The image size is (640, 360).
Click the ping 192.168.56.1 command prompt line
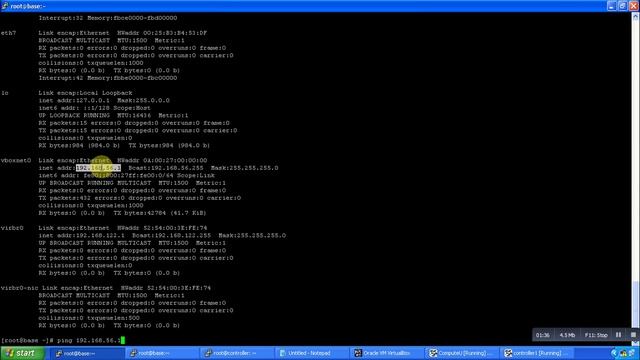(x=61, y=340)
